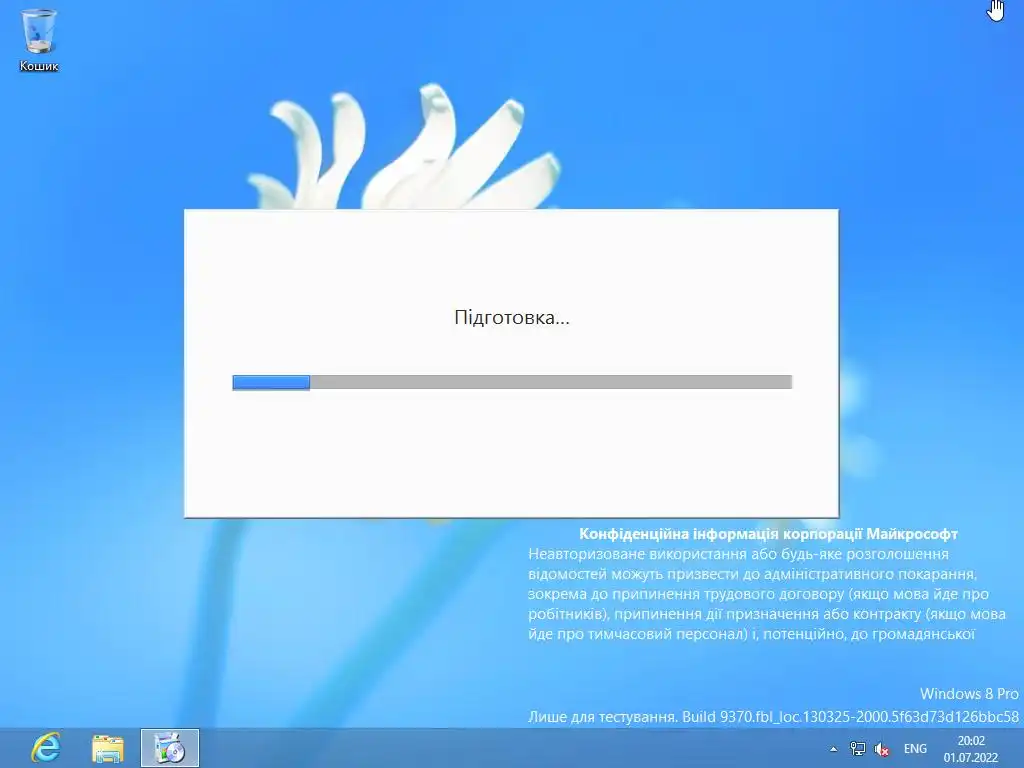Open the Кошик recycle bin icon
Screen dimensions: 1024x768
tap(39, 39)
